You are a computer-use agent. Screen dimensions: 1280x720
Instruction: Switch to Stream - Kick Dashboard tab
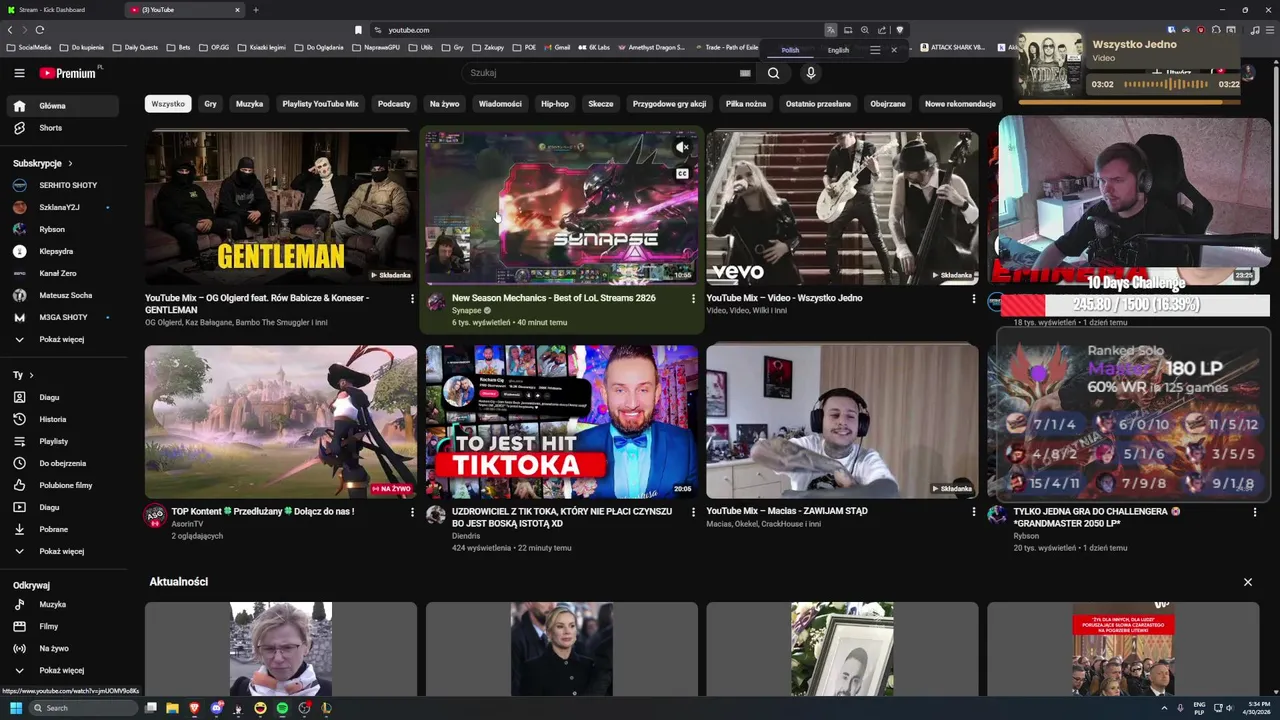(60, 10)
